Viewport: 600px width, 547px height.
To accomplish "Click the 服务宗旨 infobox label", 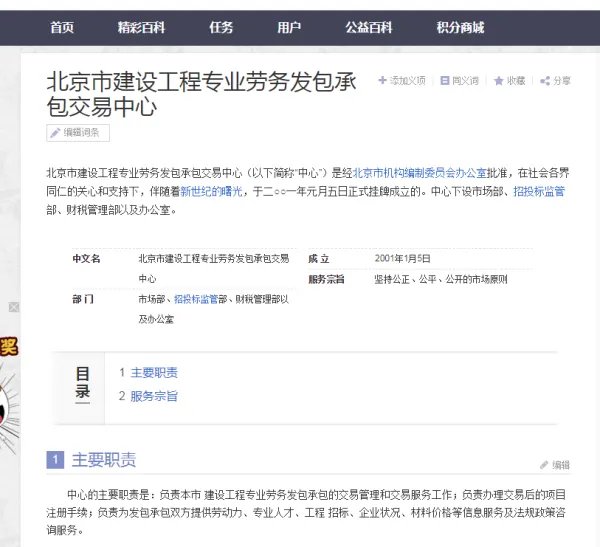I will pos(326,279).
